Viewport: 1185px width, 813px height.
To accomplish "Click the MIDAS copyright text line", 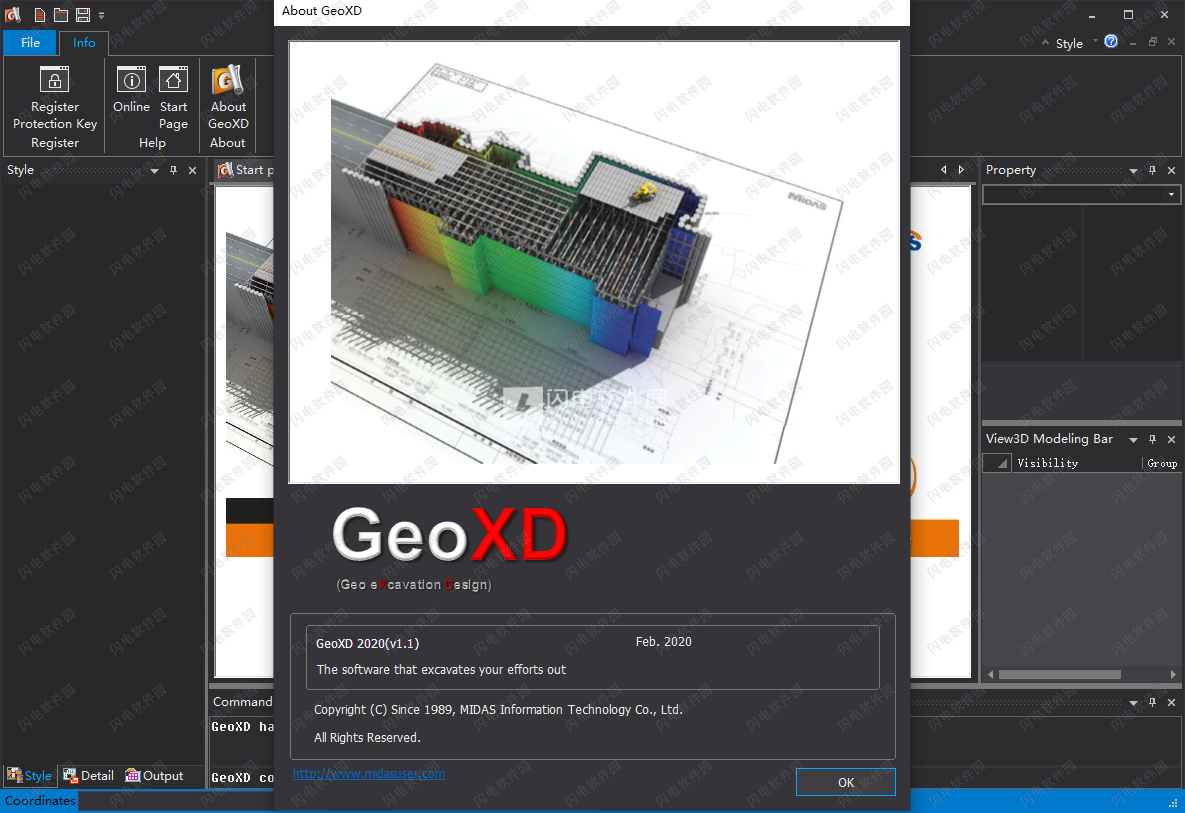I will coord(498,709).
